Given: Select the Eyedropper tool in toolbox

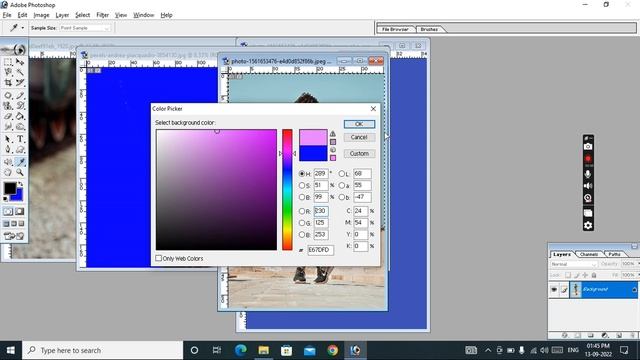Looking at the screenshot, I should coord(20,162).
